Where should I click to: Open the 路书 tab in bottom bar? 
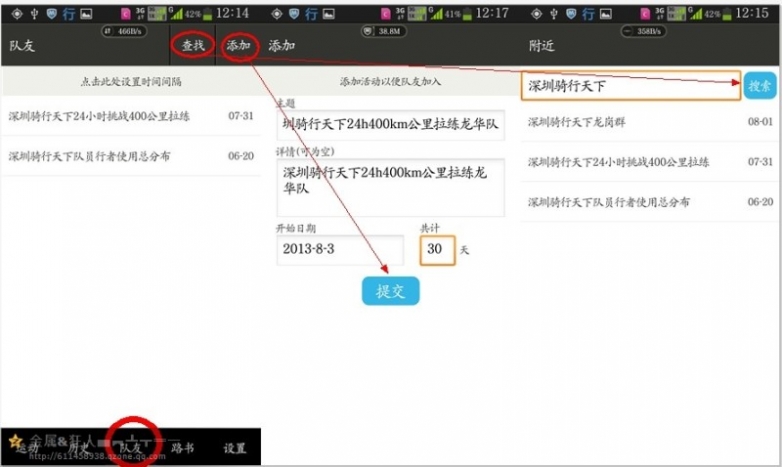coord(183,448)
